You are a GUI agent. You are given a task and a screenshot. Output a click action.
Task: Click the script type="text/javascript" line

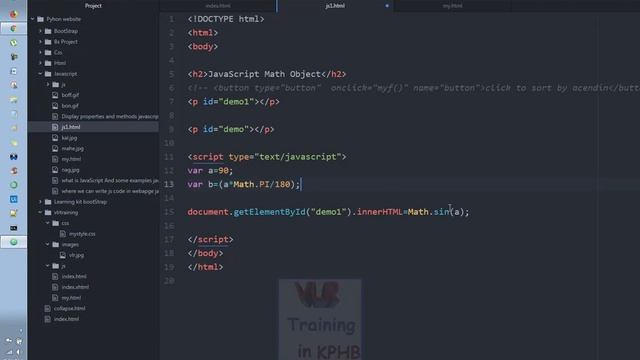[x=267, y=157]
